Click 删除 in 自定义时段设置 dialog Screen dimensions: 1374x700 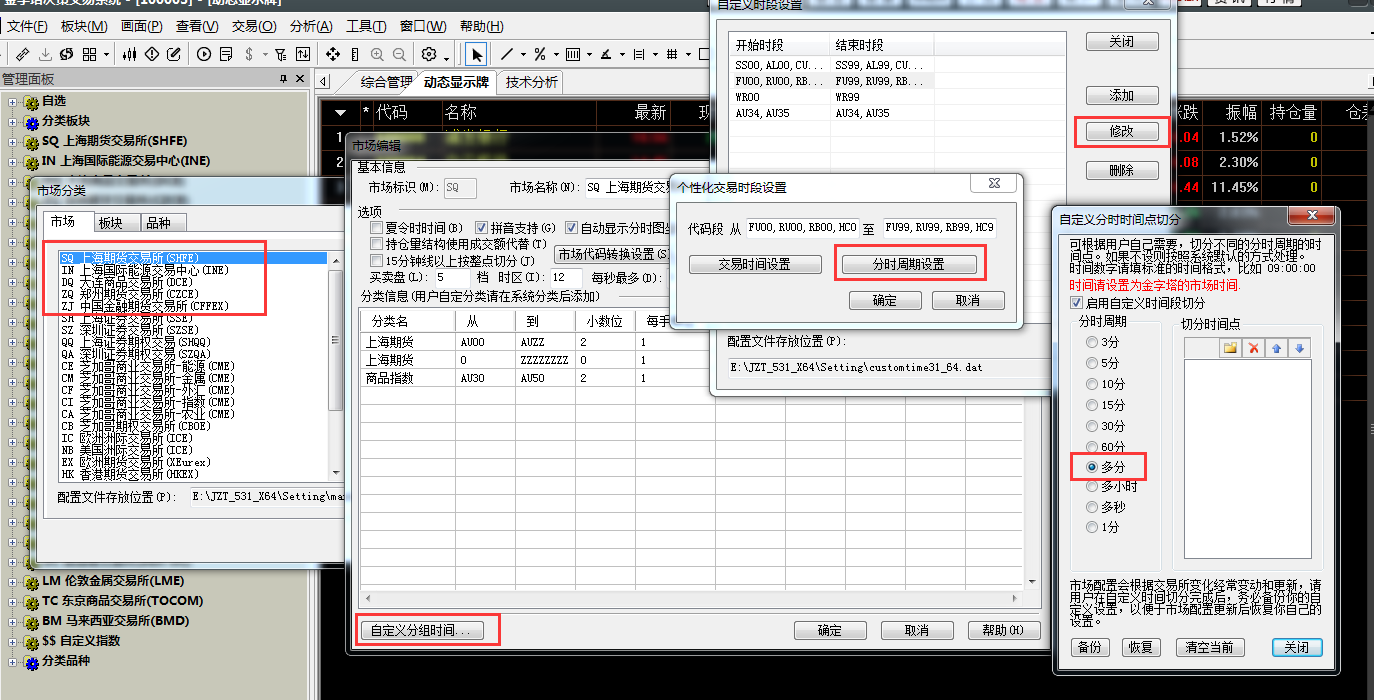click(x=1122, y=171)
